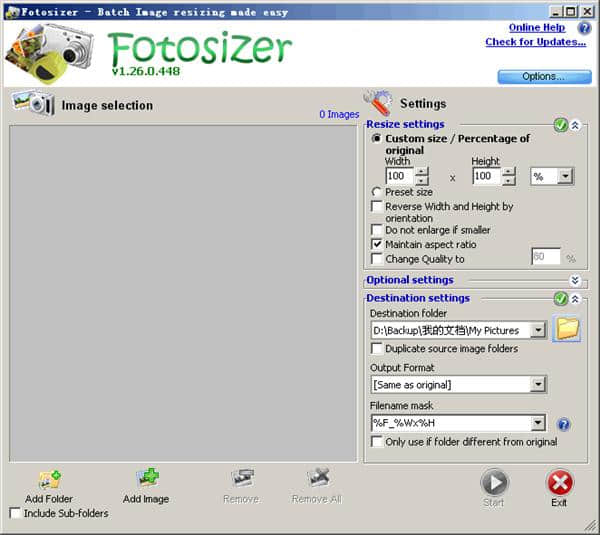This screenshot has height=535, width=600.
Task: Decrease the Width value
Action: tap(422, 180)
